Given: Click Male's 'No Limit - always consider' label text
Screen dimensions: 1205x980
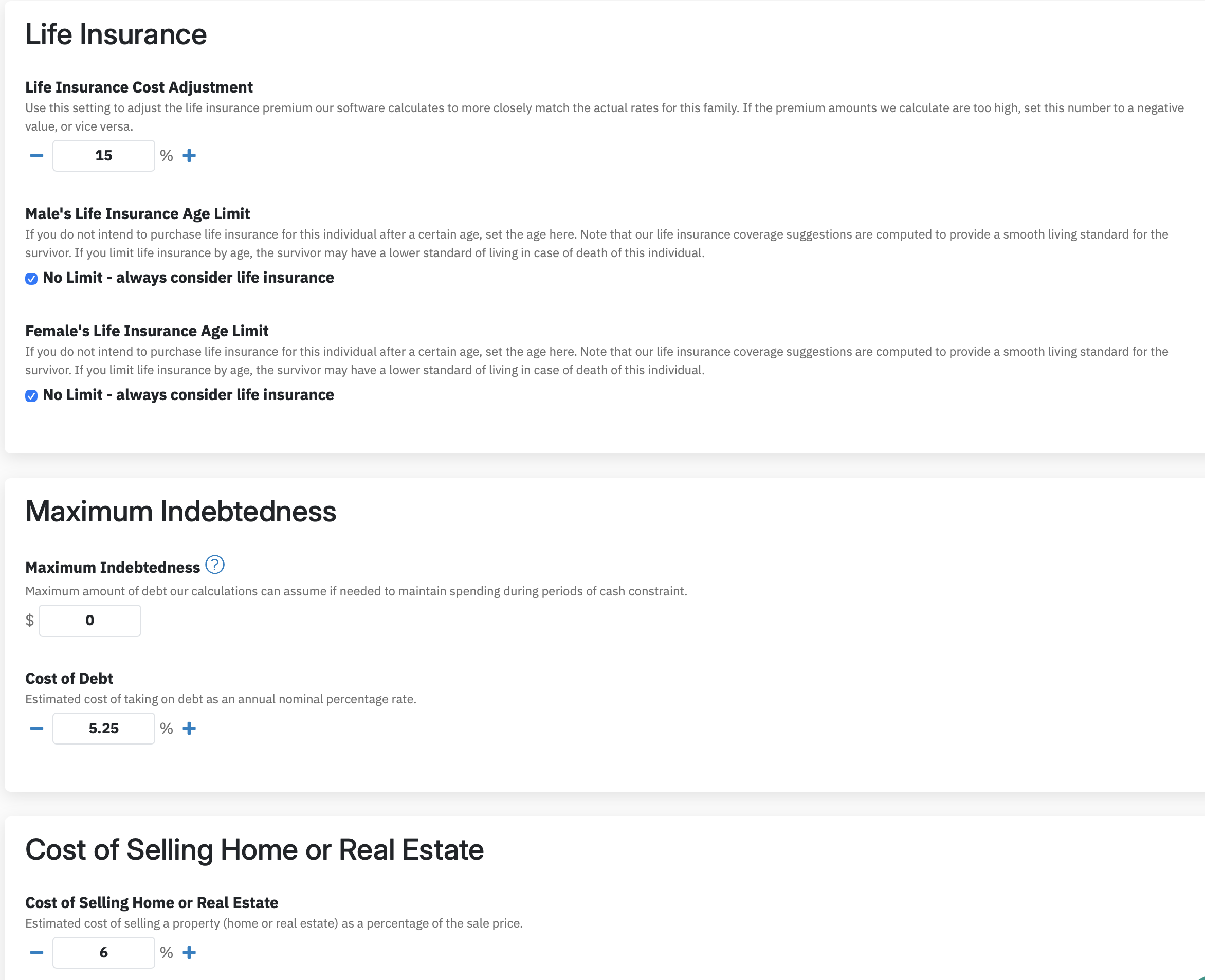Looking at the screenshot, I should [189, 278].
